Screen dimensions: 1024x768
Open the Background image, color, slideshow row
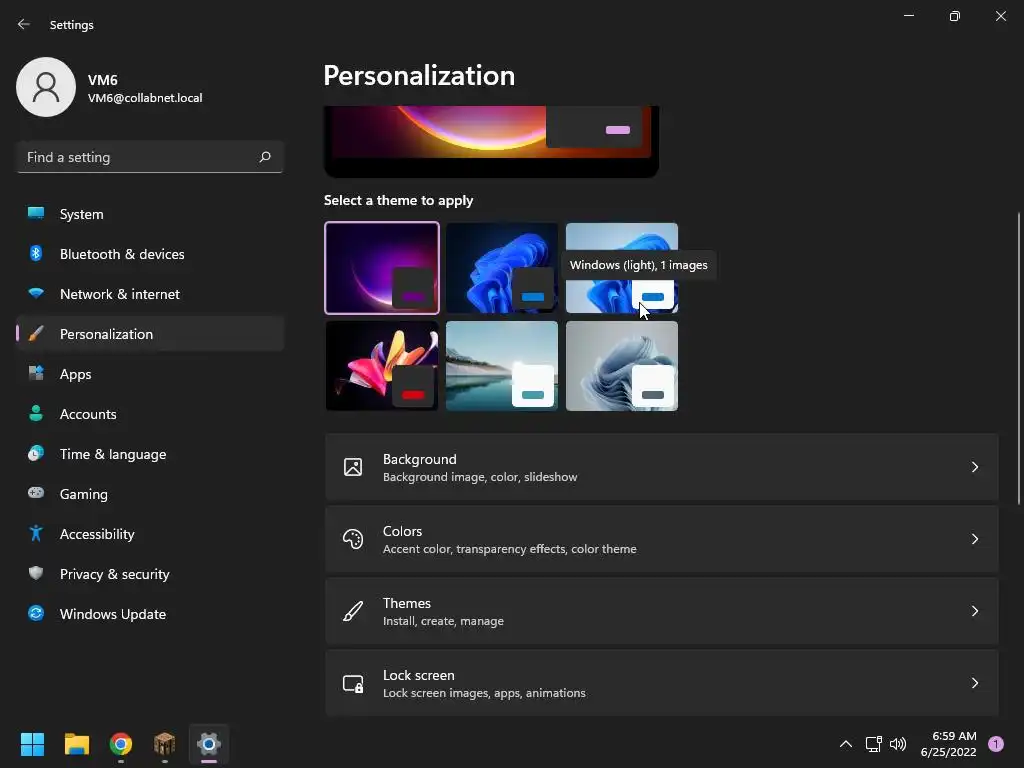point(662,467)
